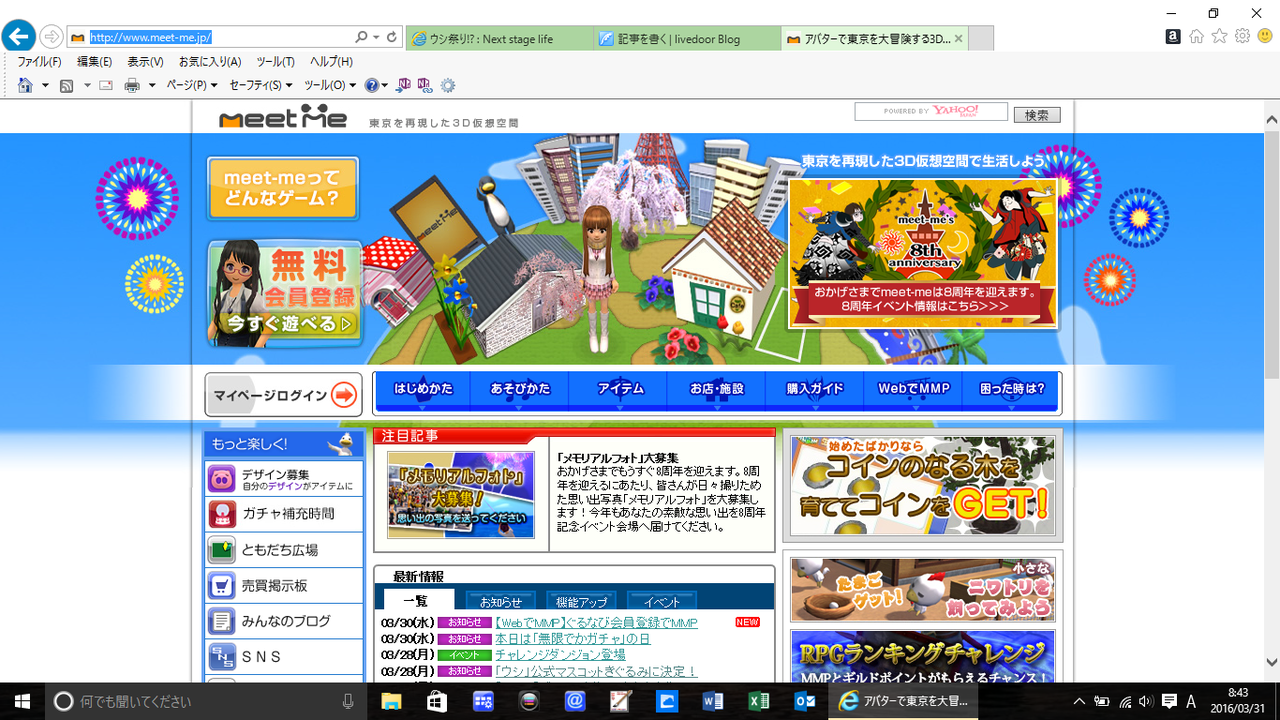Viewport: 1280px width, 720px height.
Task: Open Word from the taskbar
Action: pyautogui.click(x=713, y=702)
